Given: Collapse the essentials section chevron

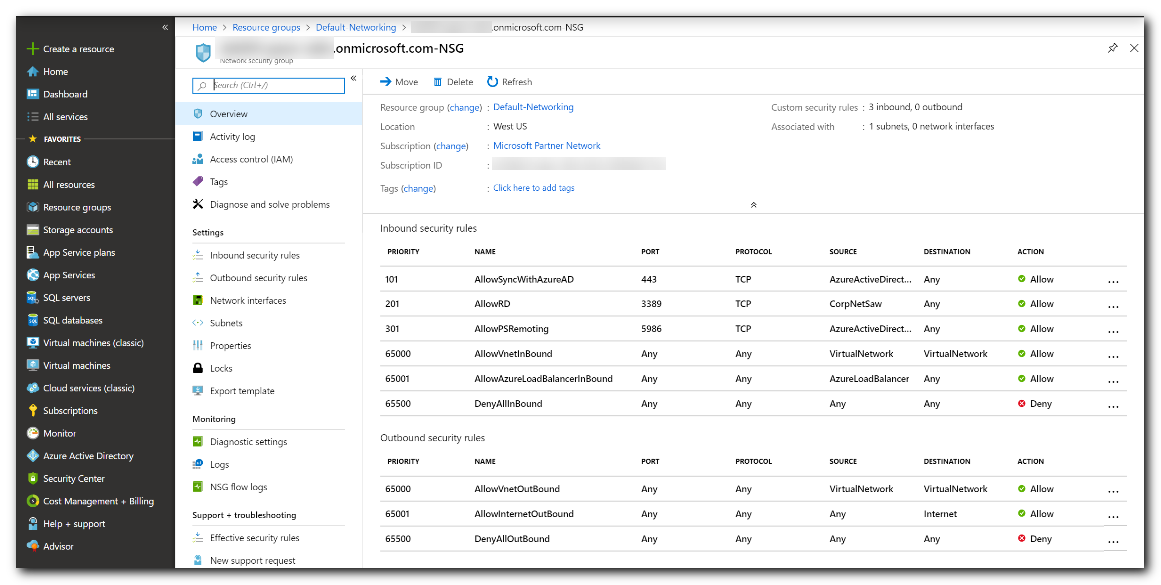Looking at the screenshot, I should [x=754, y=204].
